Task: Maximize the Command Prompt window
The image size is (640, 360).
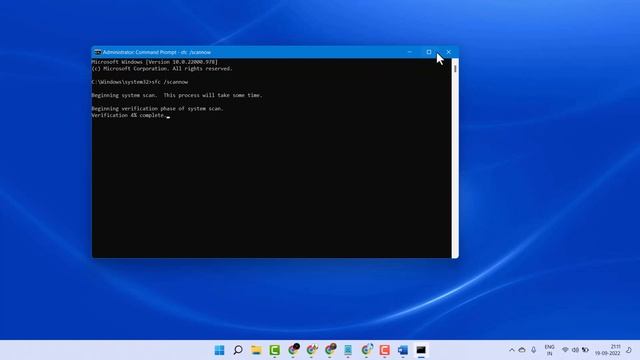Action: (x=429, y=52)
